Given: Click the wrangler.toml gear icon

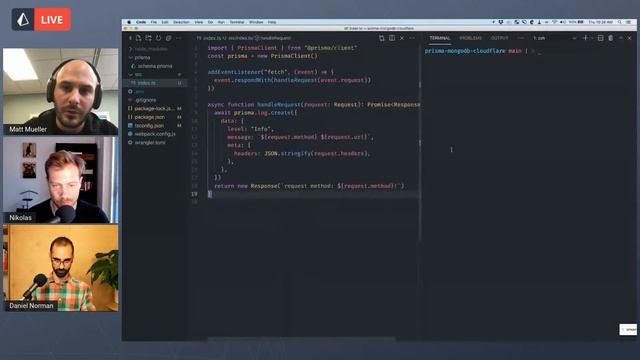Looking at the screenshot, I should (130, 142).
